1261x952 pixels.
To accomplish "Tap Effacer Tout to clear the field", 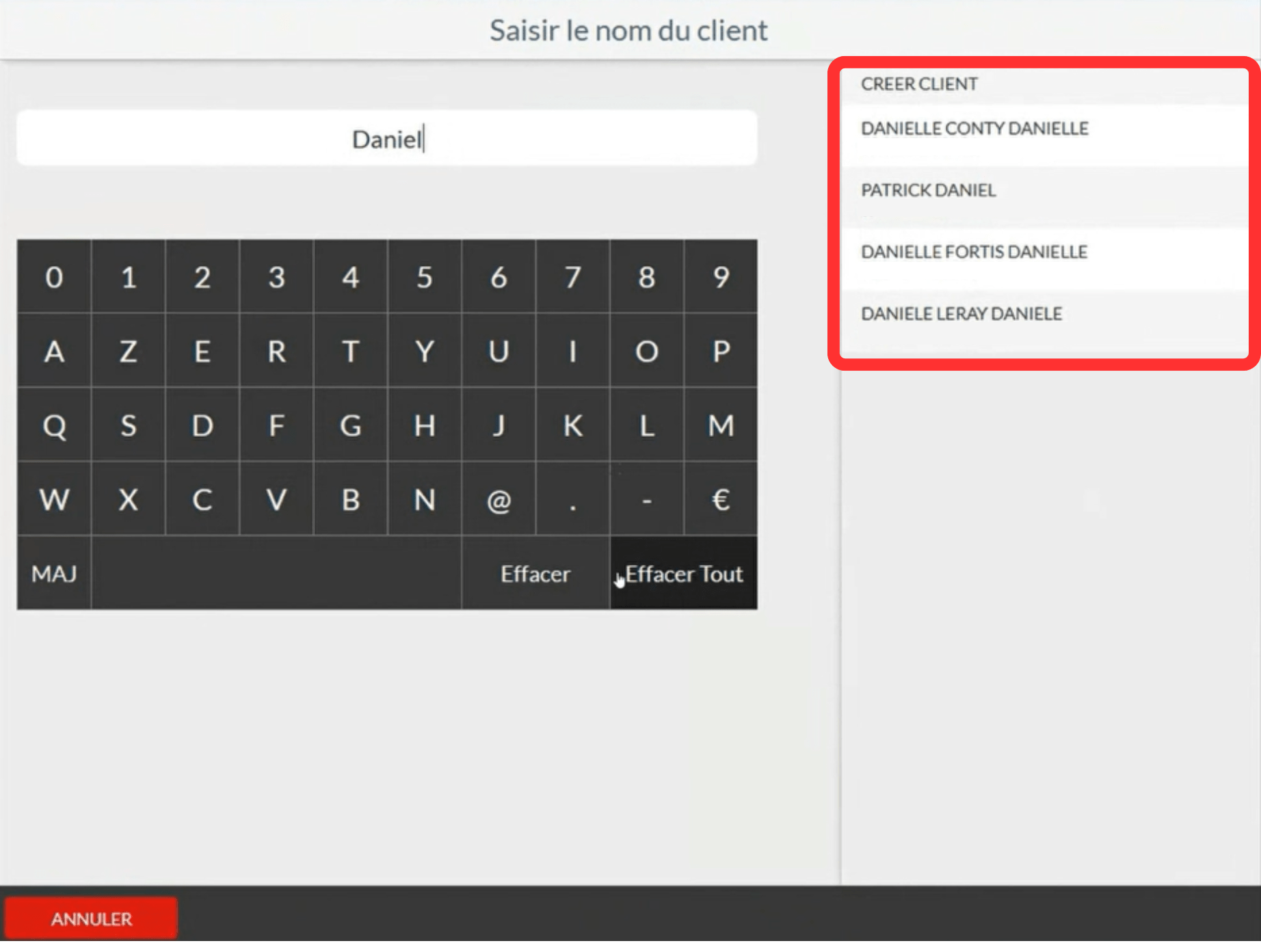I will coord(683,573).
